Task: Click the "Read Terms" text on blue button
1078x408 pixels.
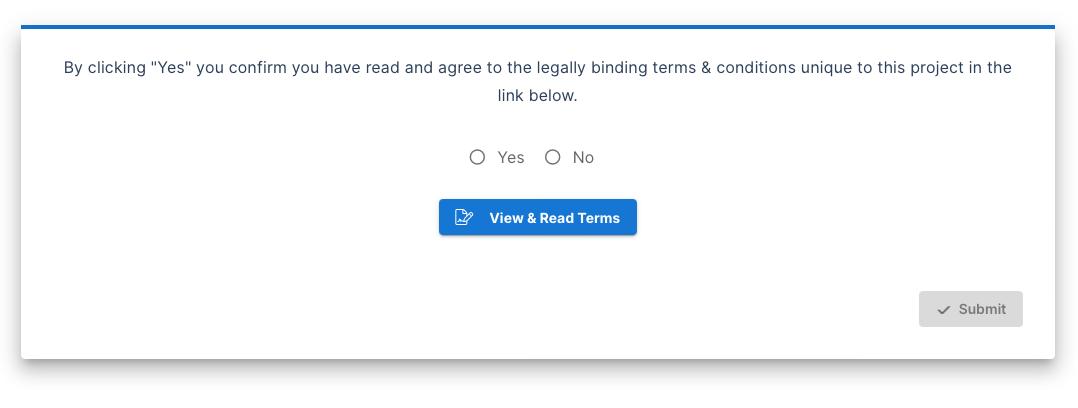Action: pos(580,218)
